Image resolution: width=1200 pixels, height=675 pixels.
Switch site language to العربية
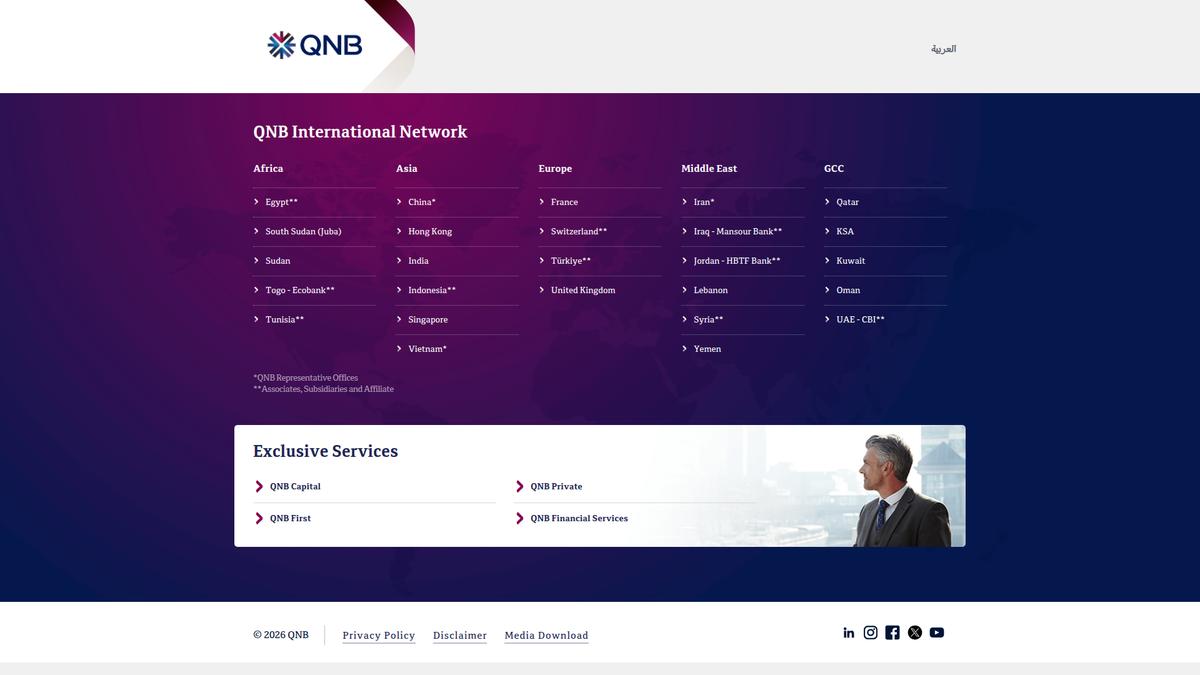pyautogui.click(x=943, y=48)
